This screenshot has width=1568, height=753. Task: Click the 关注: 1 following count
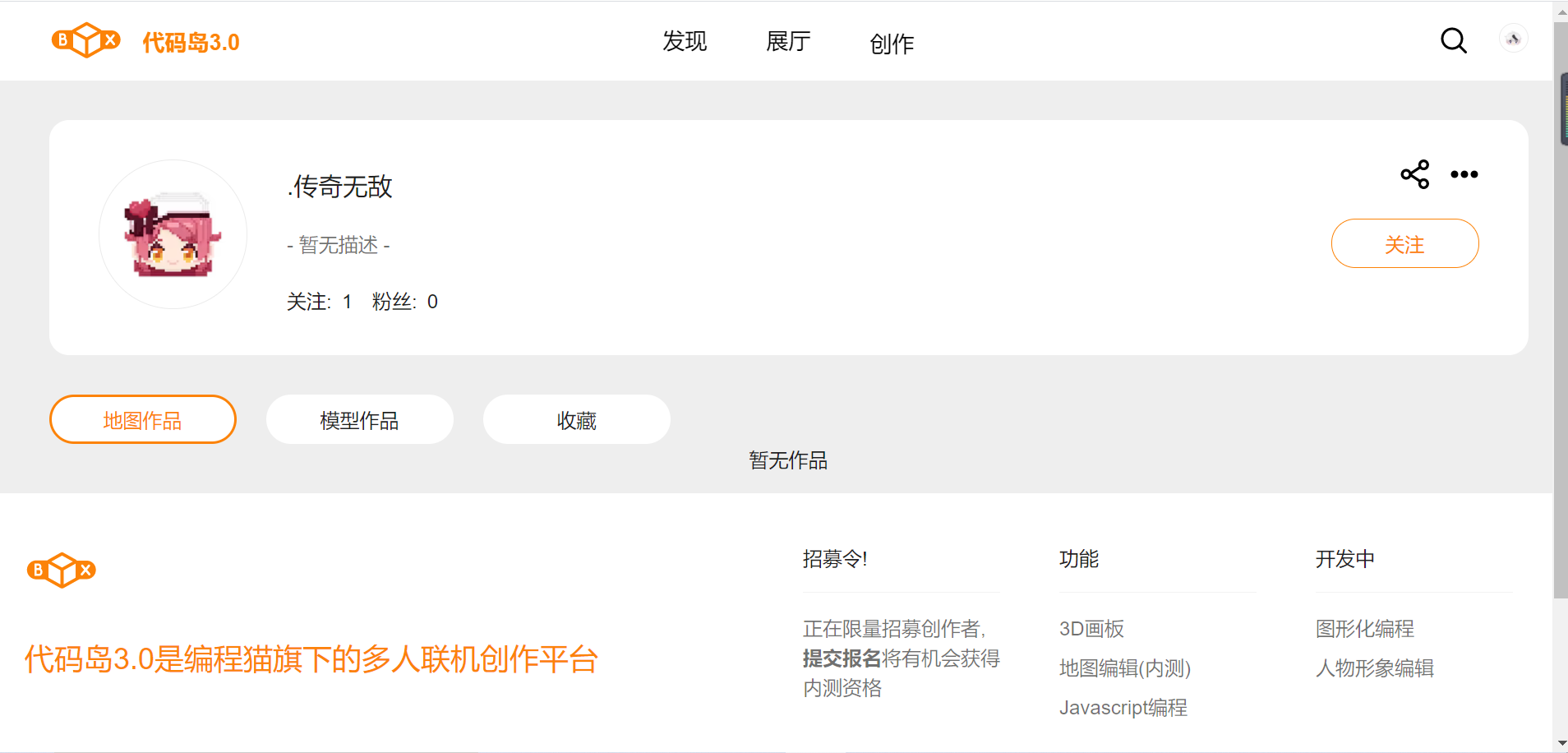point(320,302)
